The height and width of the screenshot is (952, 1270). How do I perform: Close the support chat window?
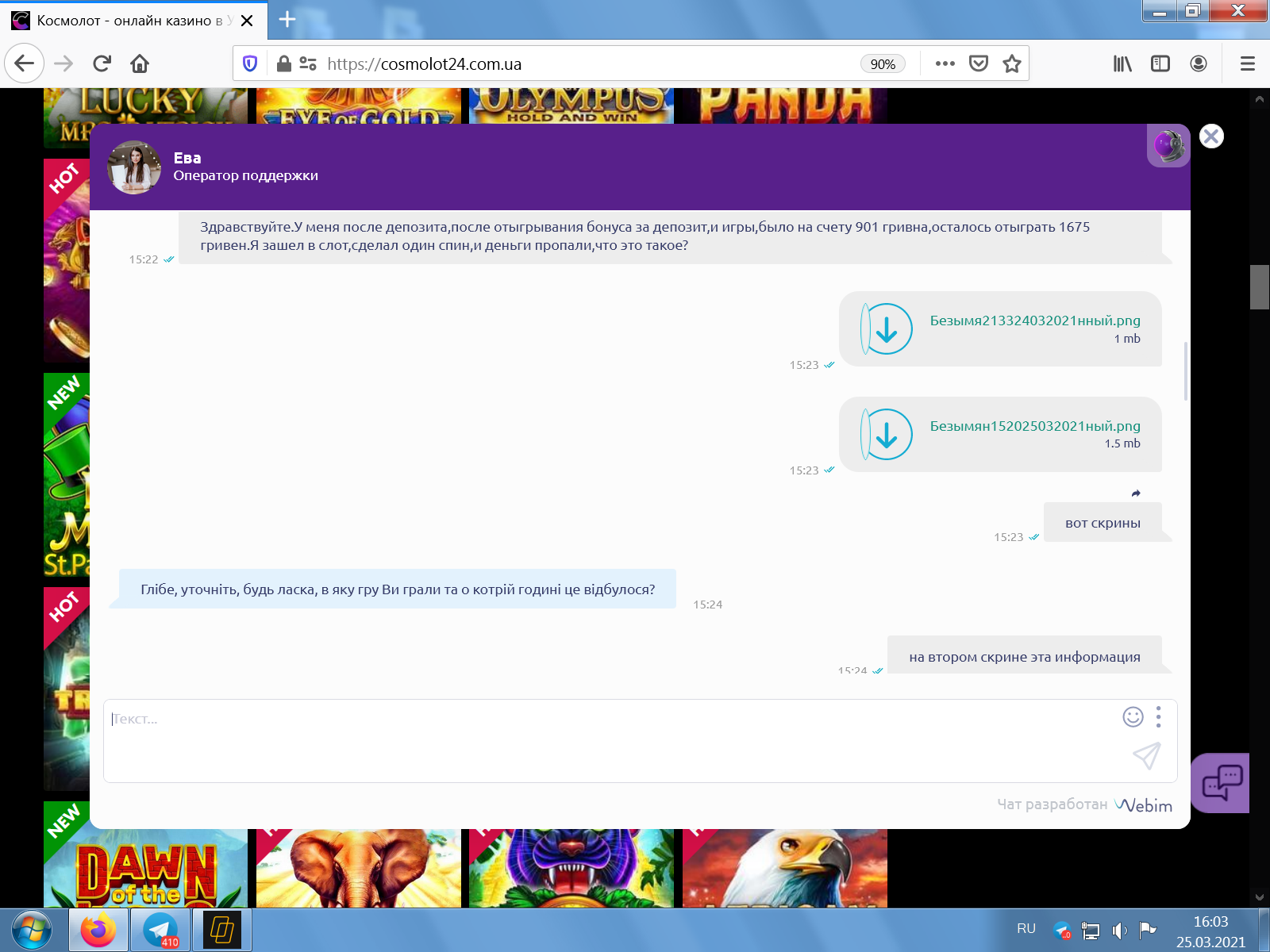pos(1211,136)
